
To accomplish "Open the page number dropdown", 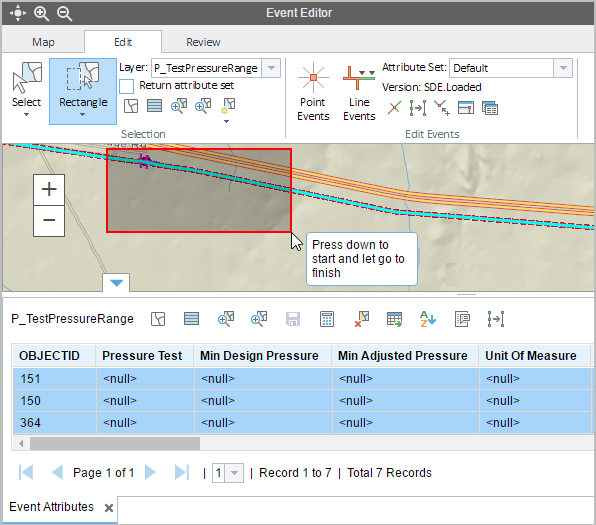I will pos(235,473).
